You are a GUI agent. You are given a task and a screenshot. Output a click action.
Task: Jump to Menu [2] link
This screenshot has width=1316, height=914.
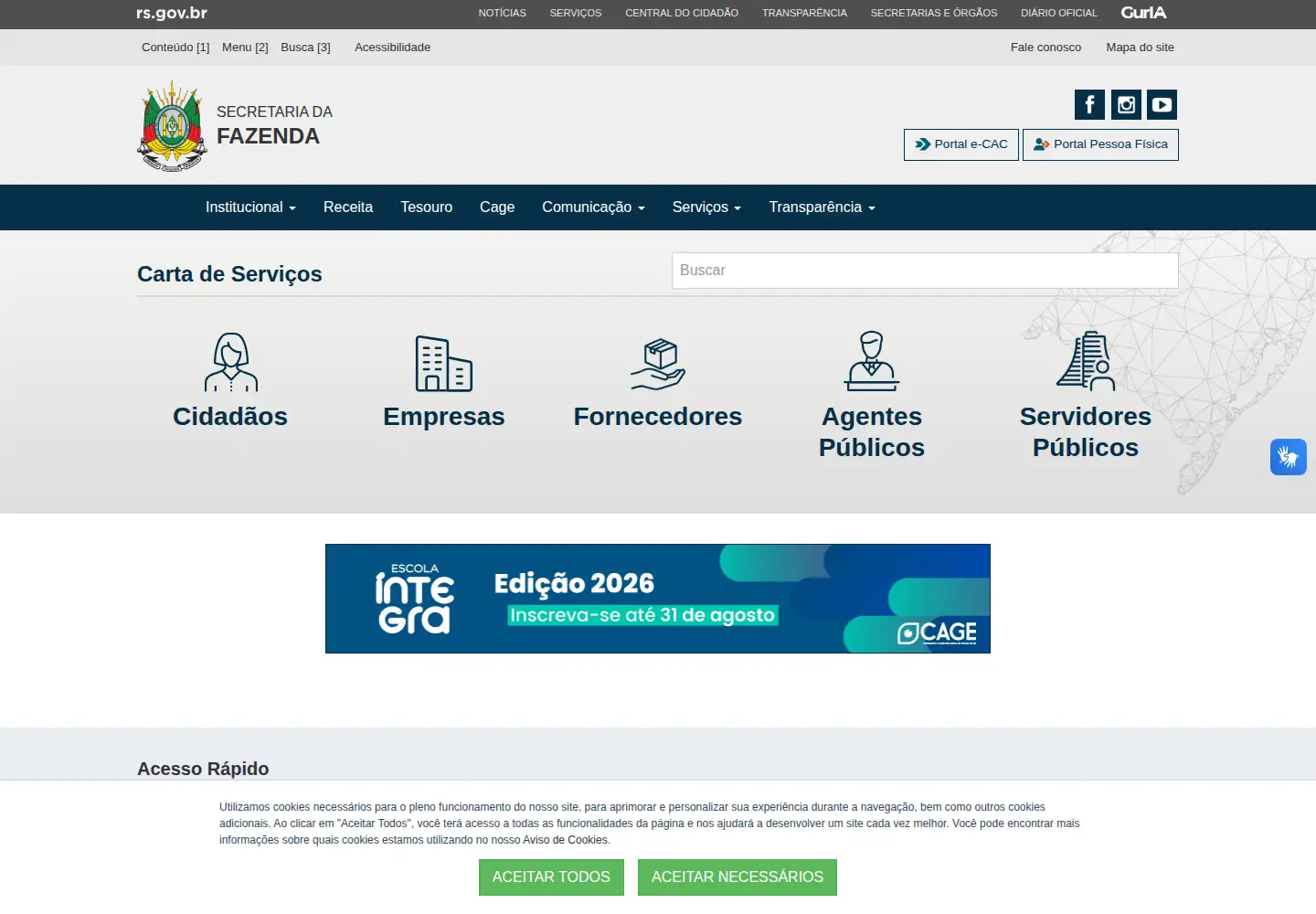point(245,48)
